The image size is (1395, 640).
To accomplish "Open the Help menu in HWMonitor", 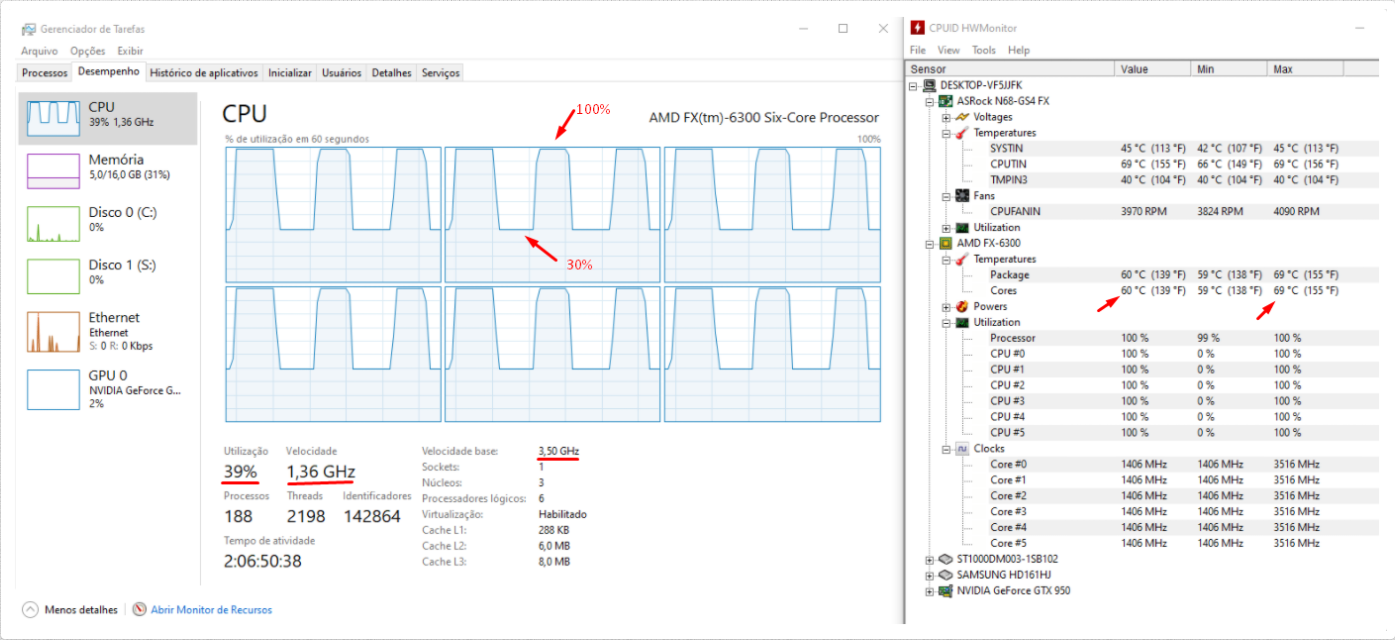I will (1019, 50).
